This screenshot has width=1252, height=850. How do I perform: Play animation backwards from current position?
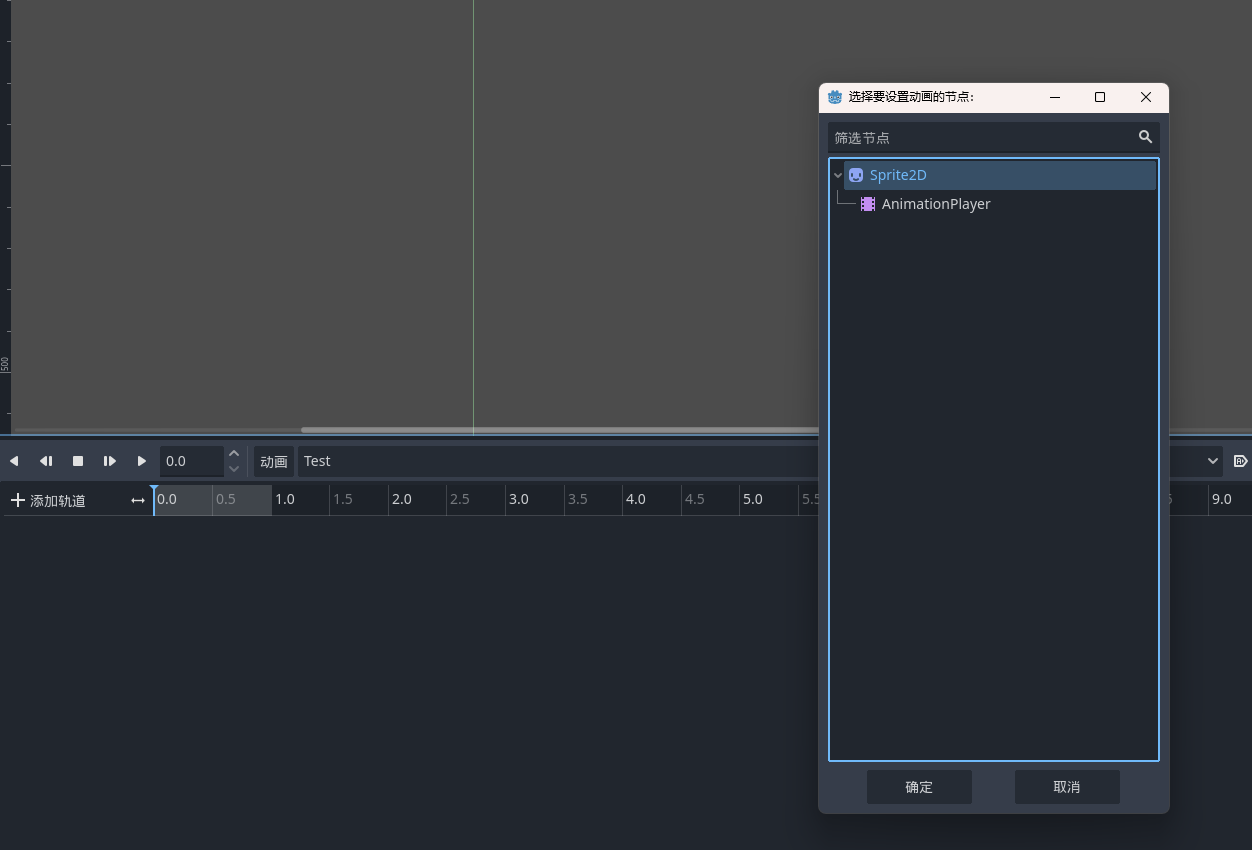tap(14, 461)
